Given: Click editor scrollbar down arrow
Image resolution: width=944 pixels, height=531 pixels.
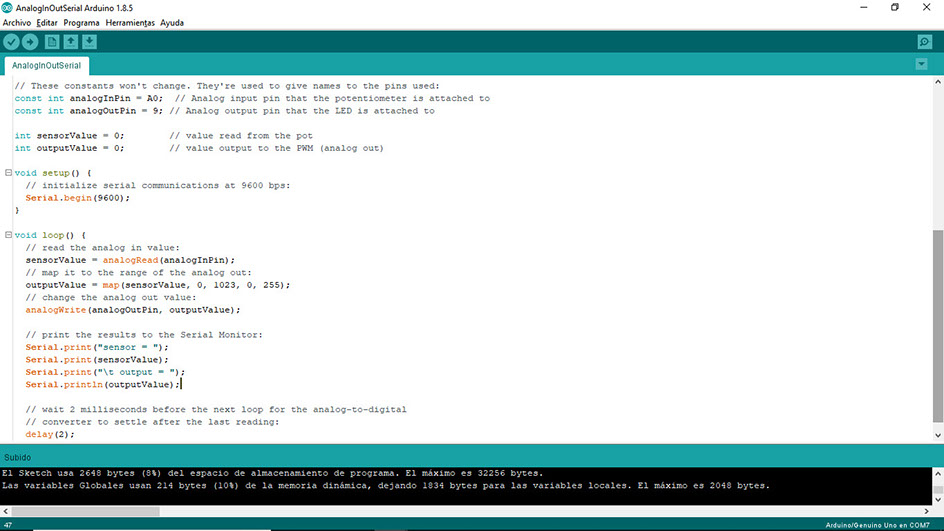Looking at the screenshot, I should pos(938,435).
